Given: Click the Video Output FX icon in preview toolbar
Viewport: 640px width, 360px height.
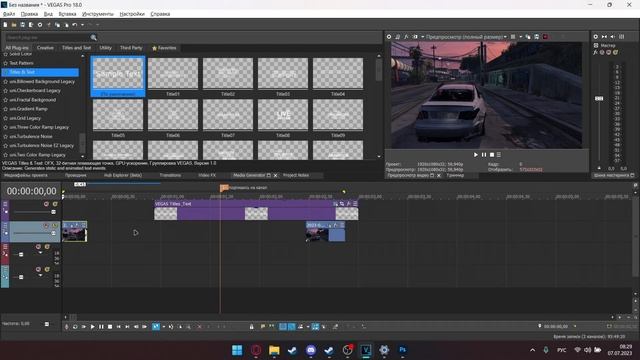Looking at the screenshot, I should click(x=406, y=37).
